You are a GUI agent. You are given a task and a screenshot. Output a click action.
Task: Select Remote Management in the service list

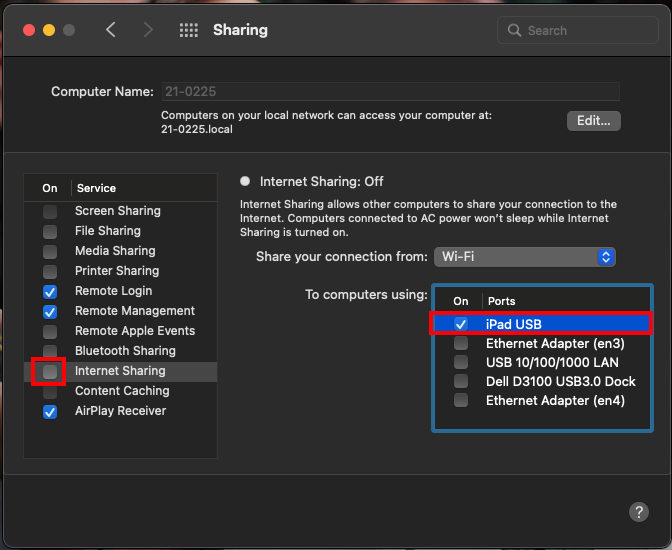click(134, 311)
